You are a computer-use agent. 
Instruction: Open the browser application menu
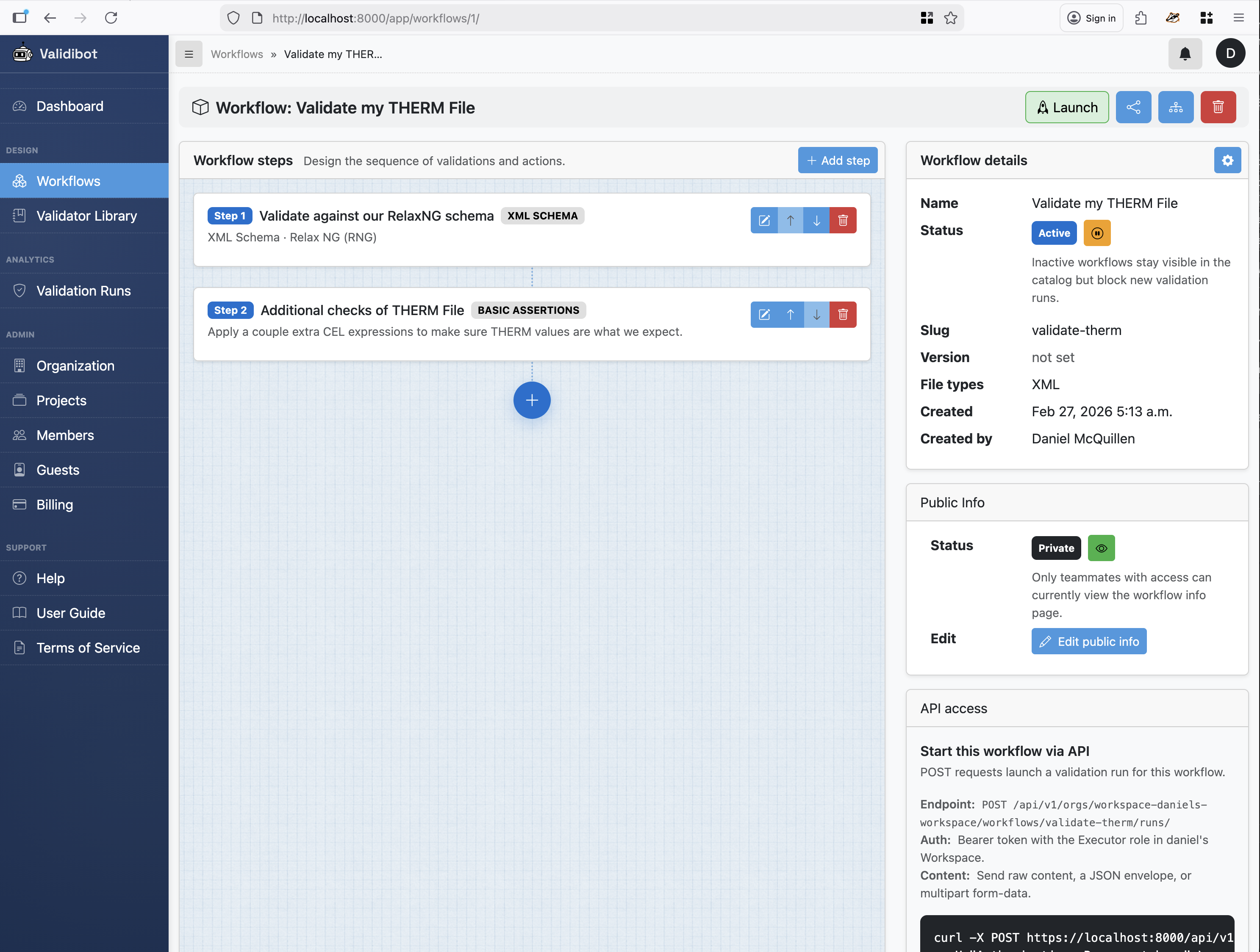pos(1238,18)
